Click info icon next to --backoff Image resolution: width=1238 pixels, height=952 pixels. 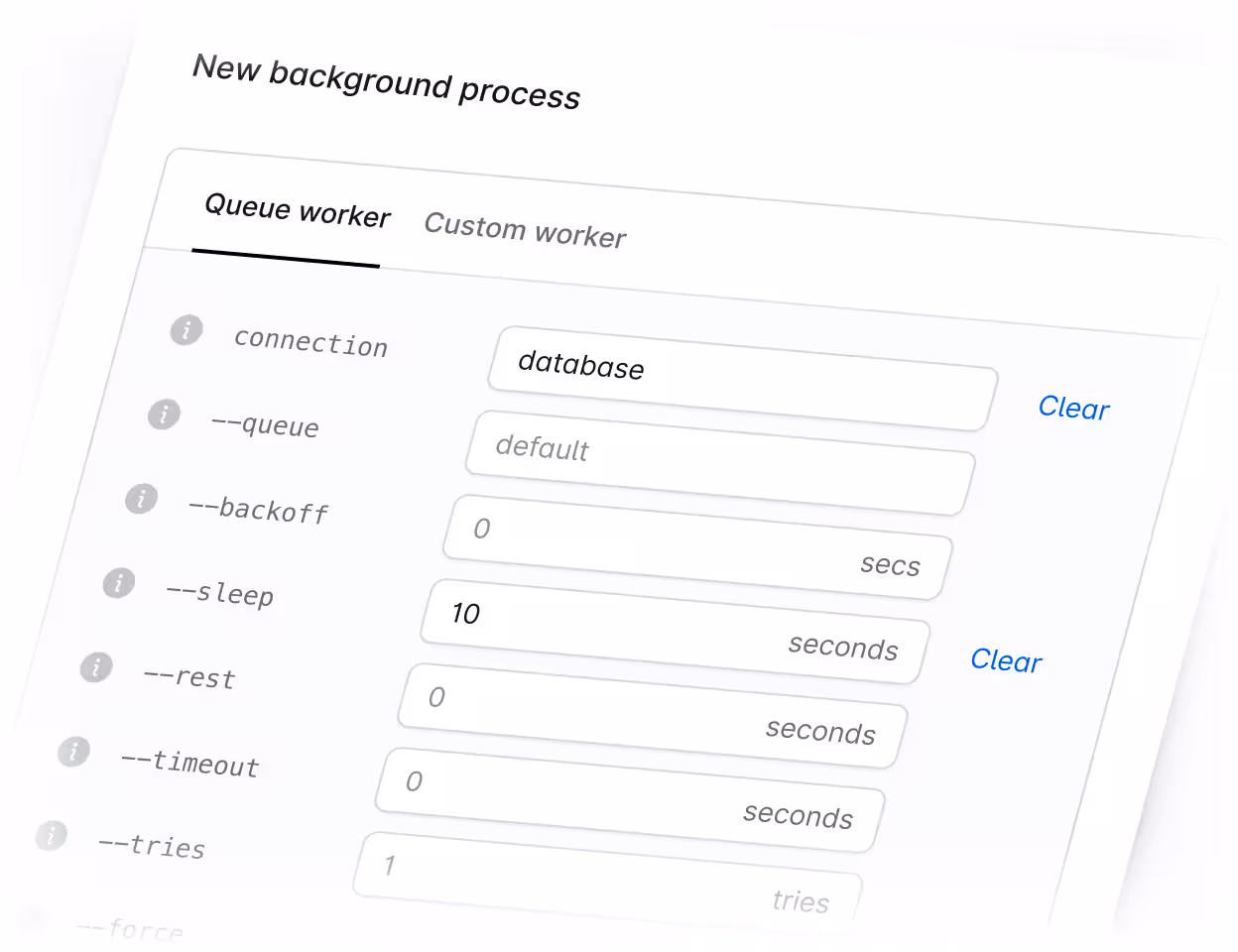141,498
